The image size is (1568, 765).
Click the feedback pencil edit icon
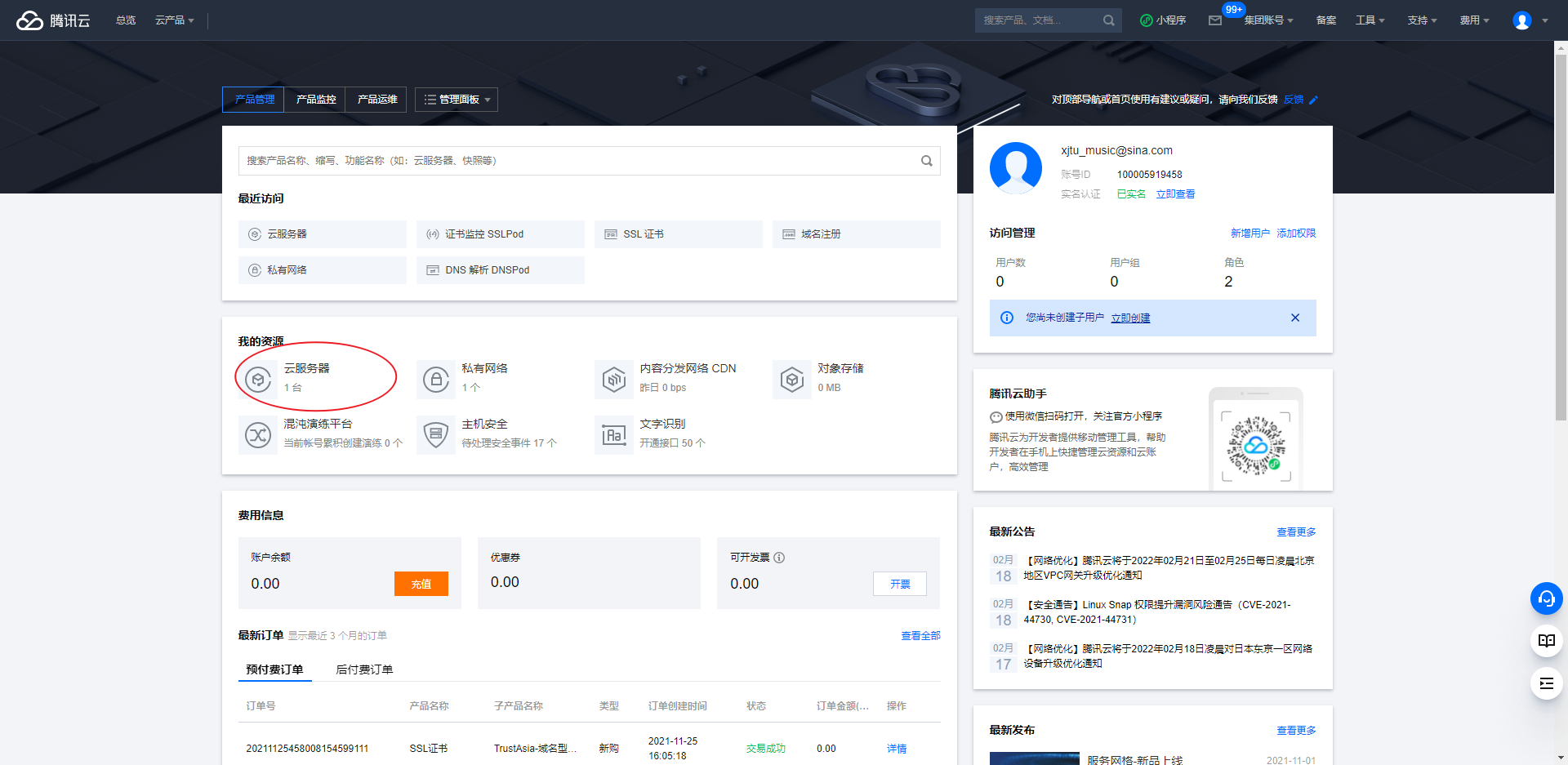1313,100
